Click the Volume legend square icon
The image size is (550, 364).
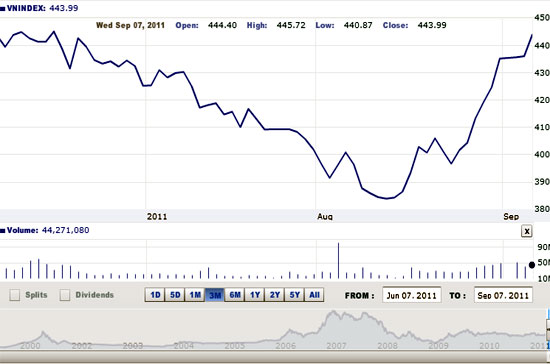pos(2,231)
